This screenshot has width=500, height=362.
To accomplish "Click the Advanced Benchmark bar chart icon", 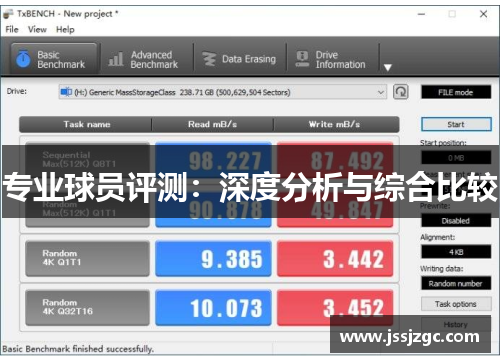I will [x=116, y=59].
